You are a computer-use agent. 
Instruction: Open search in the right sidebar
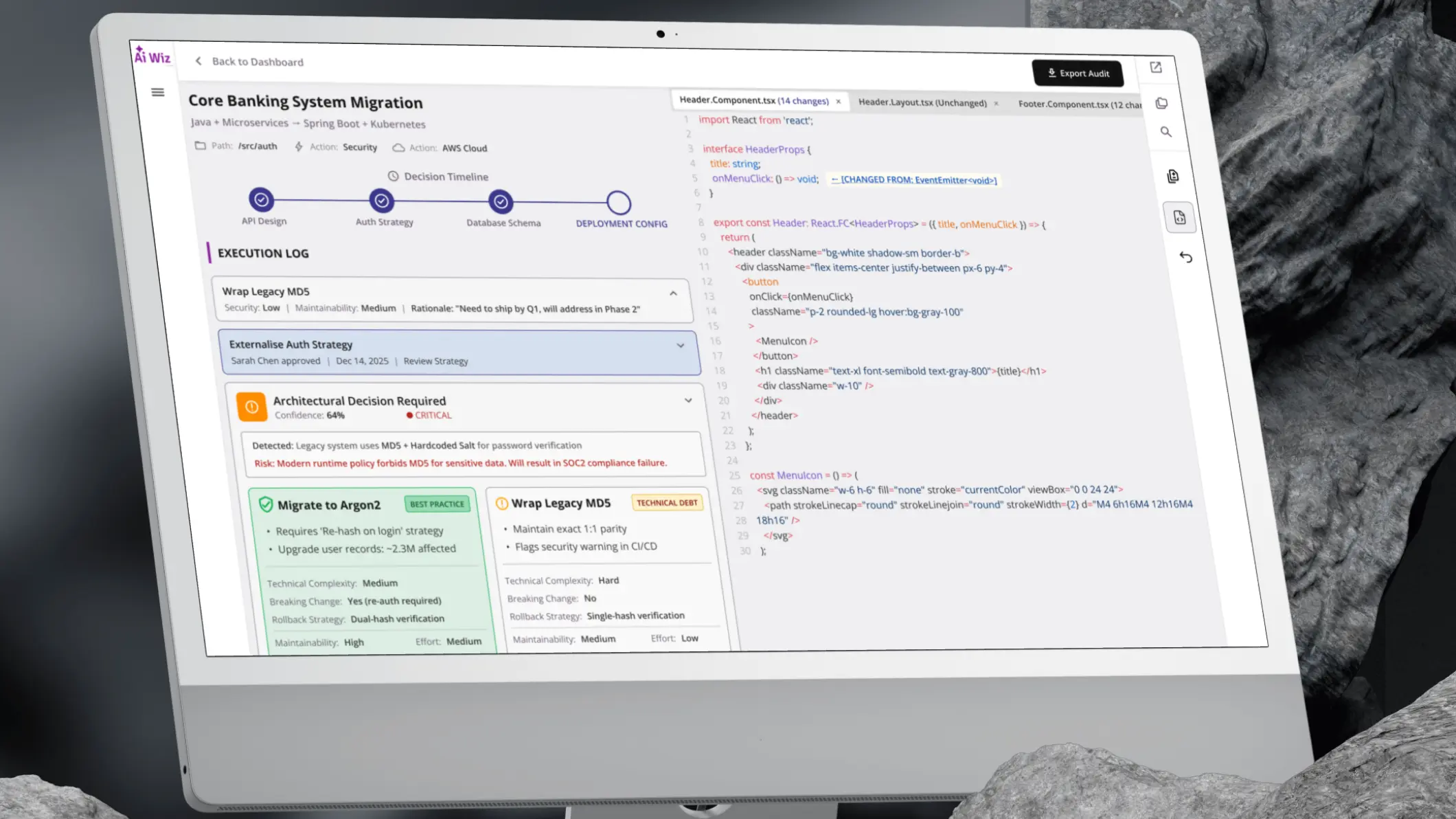tap(1166, 132)
